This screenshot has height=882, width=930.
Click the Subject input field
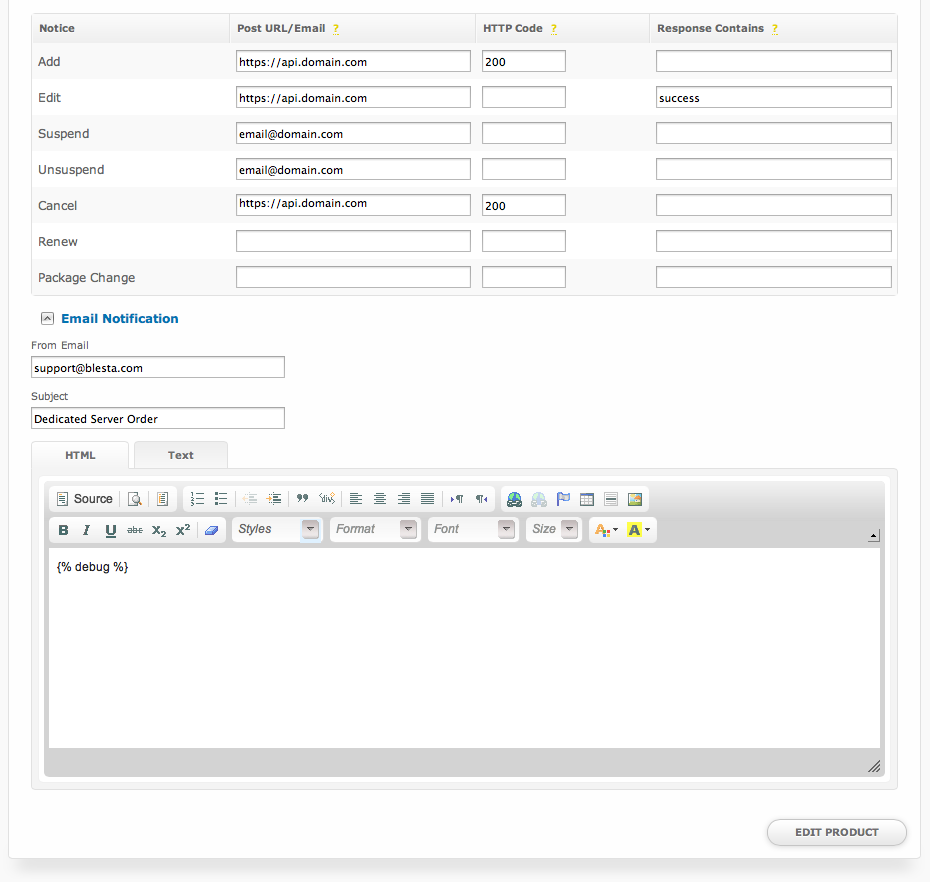tap(158, 418)
